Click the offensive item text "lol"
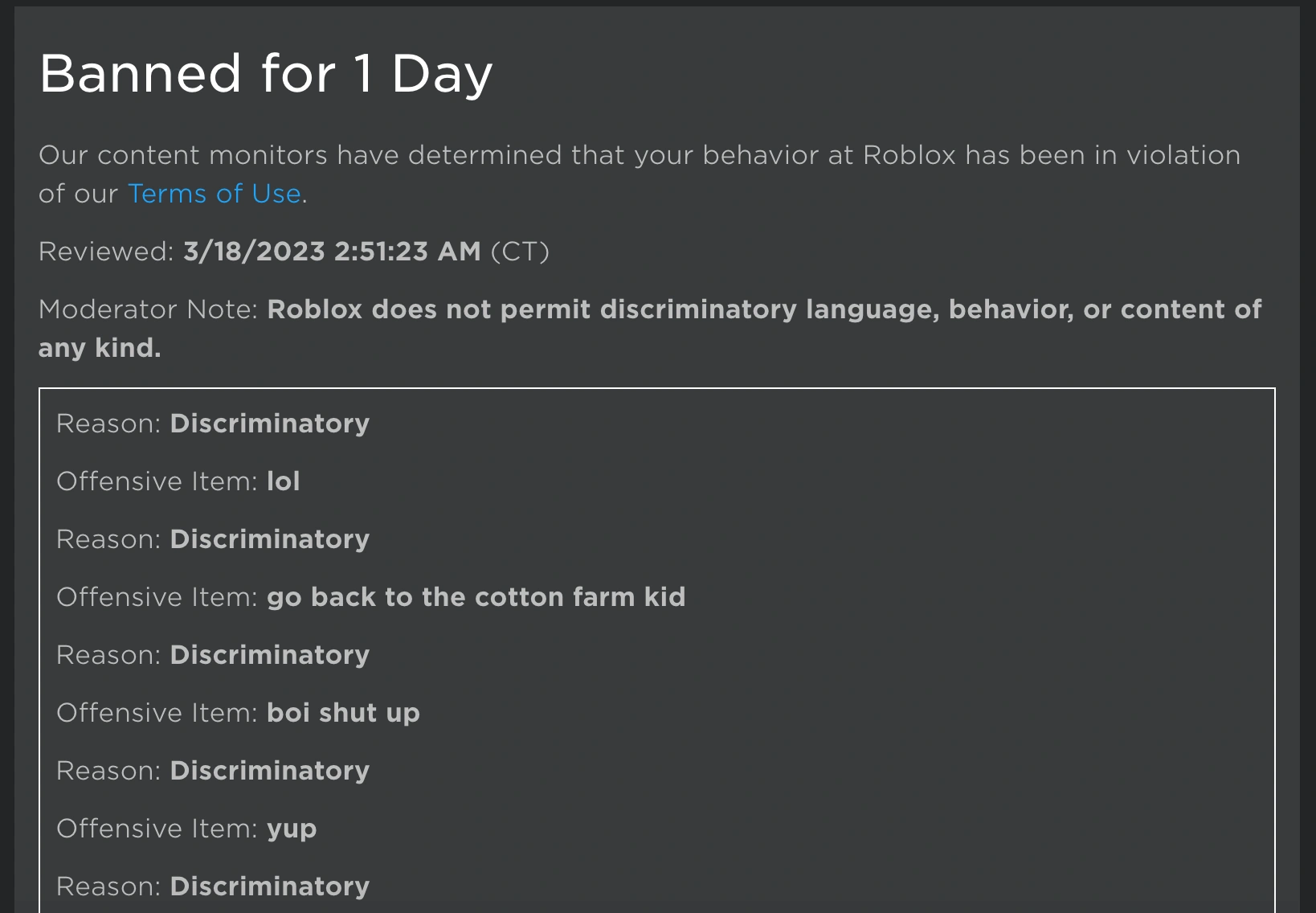 tap(284, 481)
